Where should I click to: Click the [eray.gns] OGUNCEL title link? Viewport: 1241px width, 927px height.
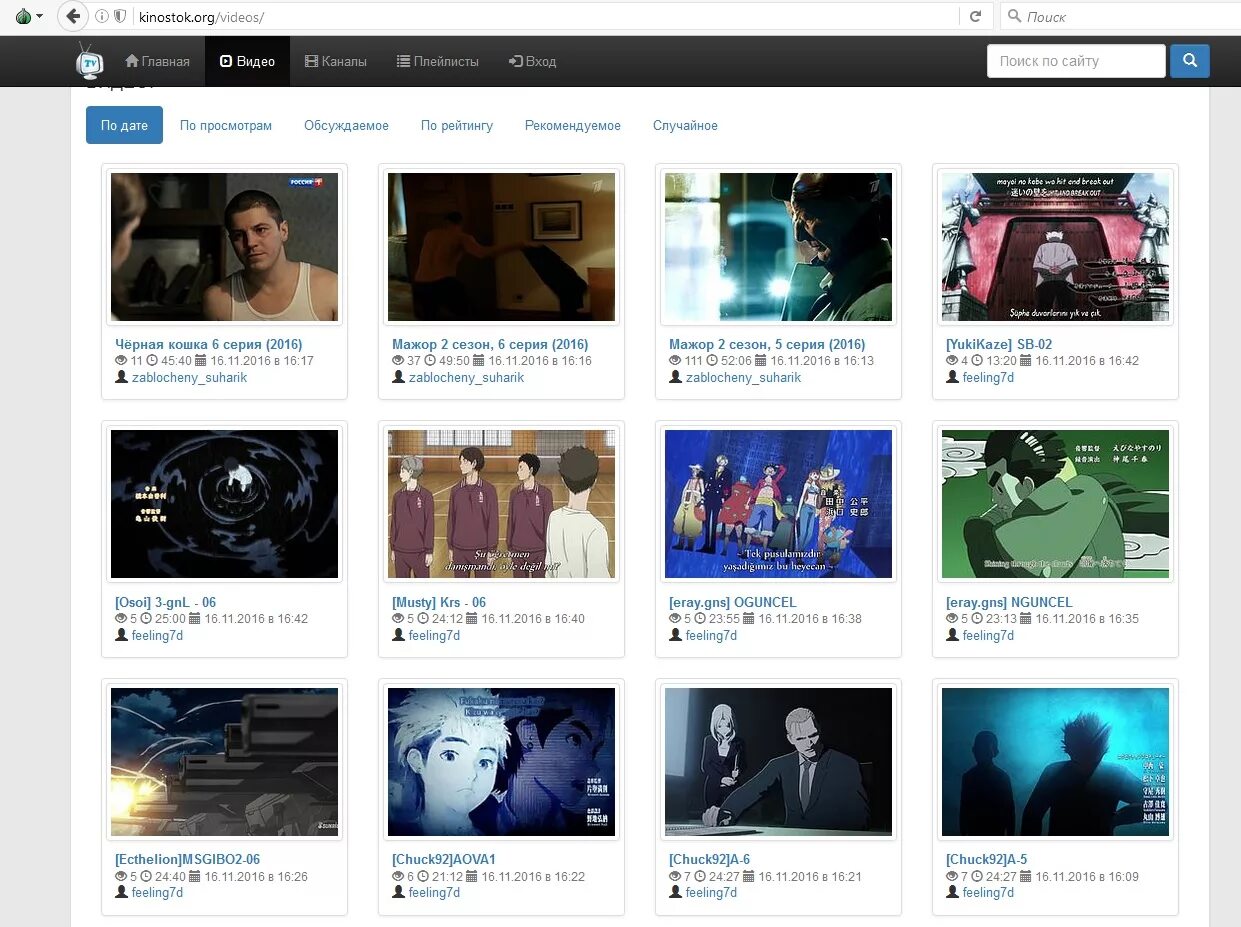pos(733,602)
